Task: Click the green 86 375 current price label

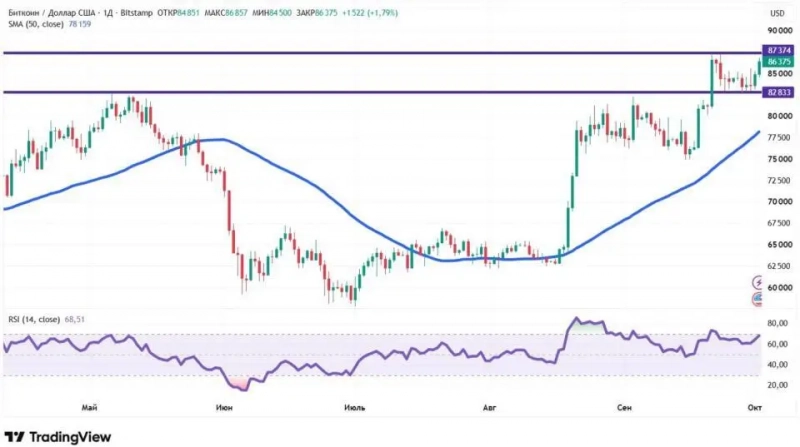Action: click(779, 62)
